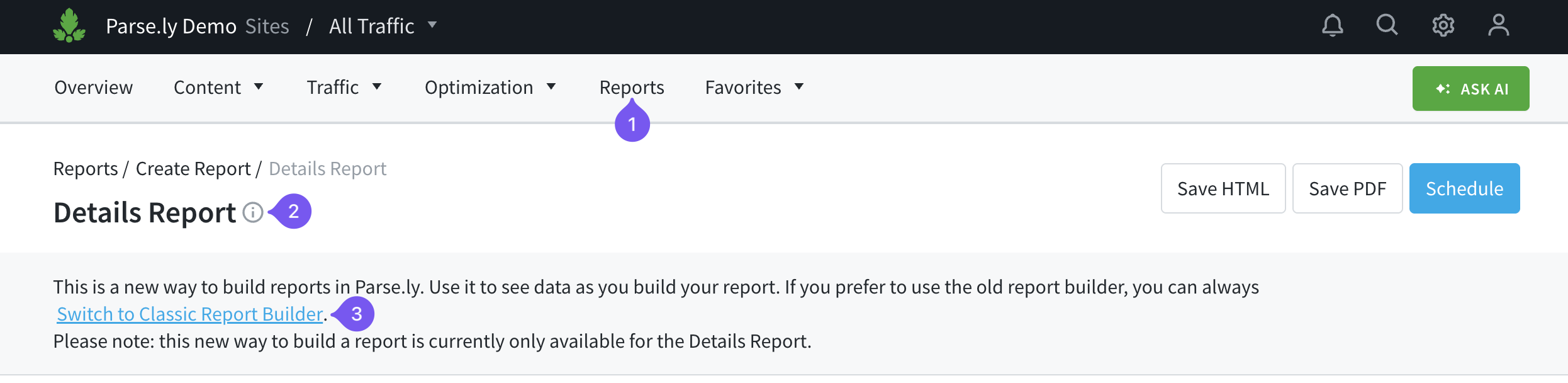Viewport: 1568px width, 383px height.
Task: Click the Details Report info icon
Action: (253, 213)
